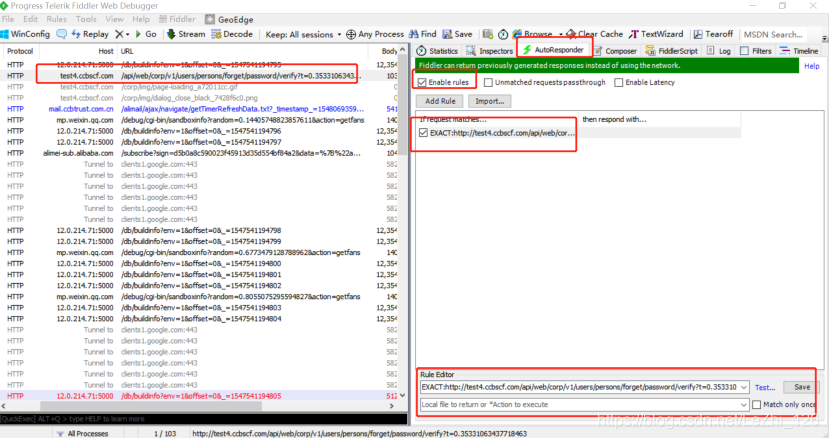The image size is (829, 439).
Task: Open the Fiddler book menu
Action: point(177,19)
